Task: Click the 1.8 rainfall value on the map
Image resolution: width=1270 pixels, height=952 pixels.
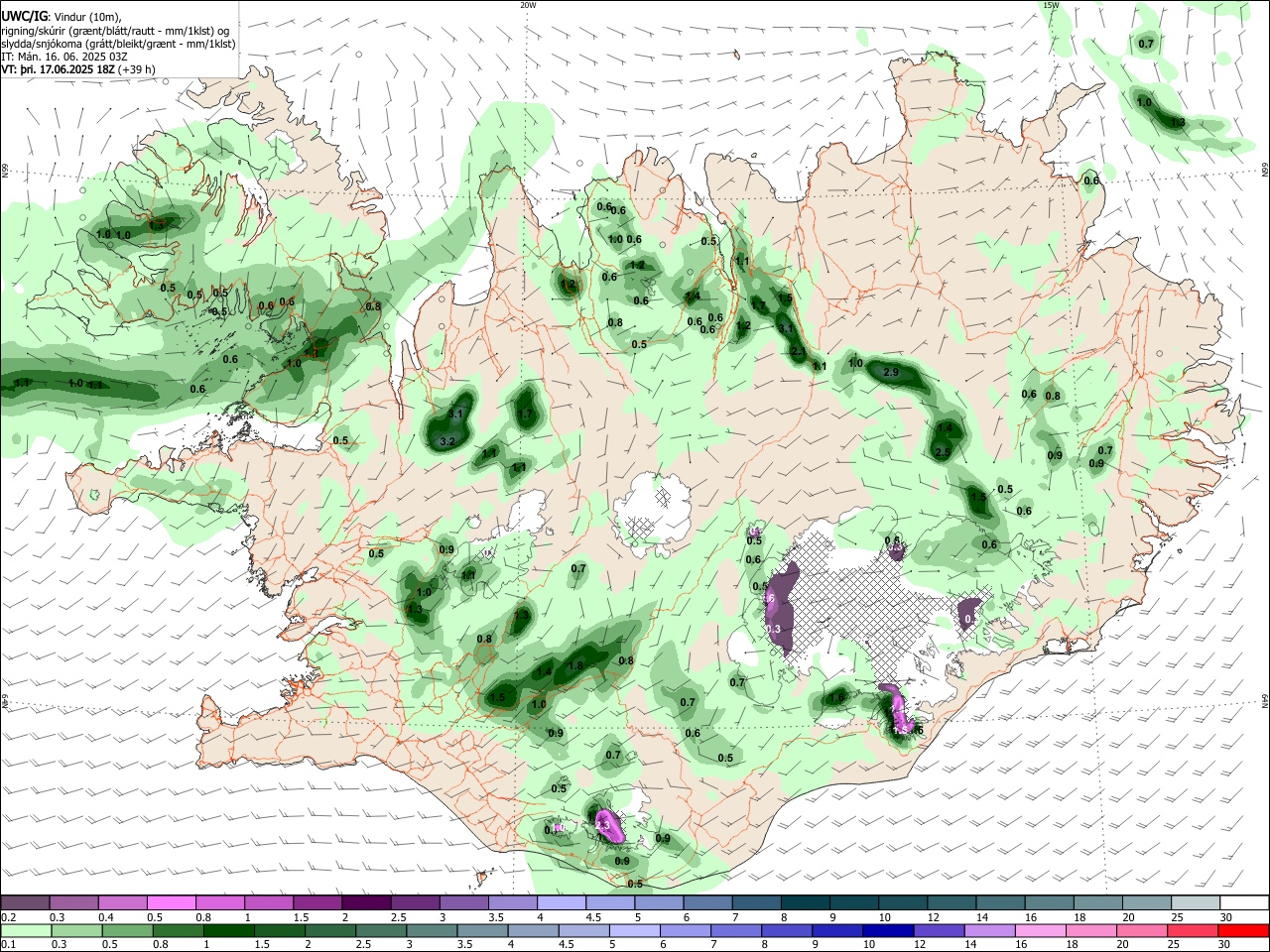Action: coord(574,666)
